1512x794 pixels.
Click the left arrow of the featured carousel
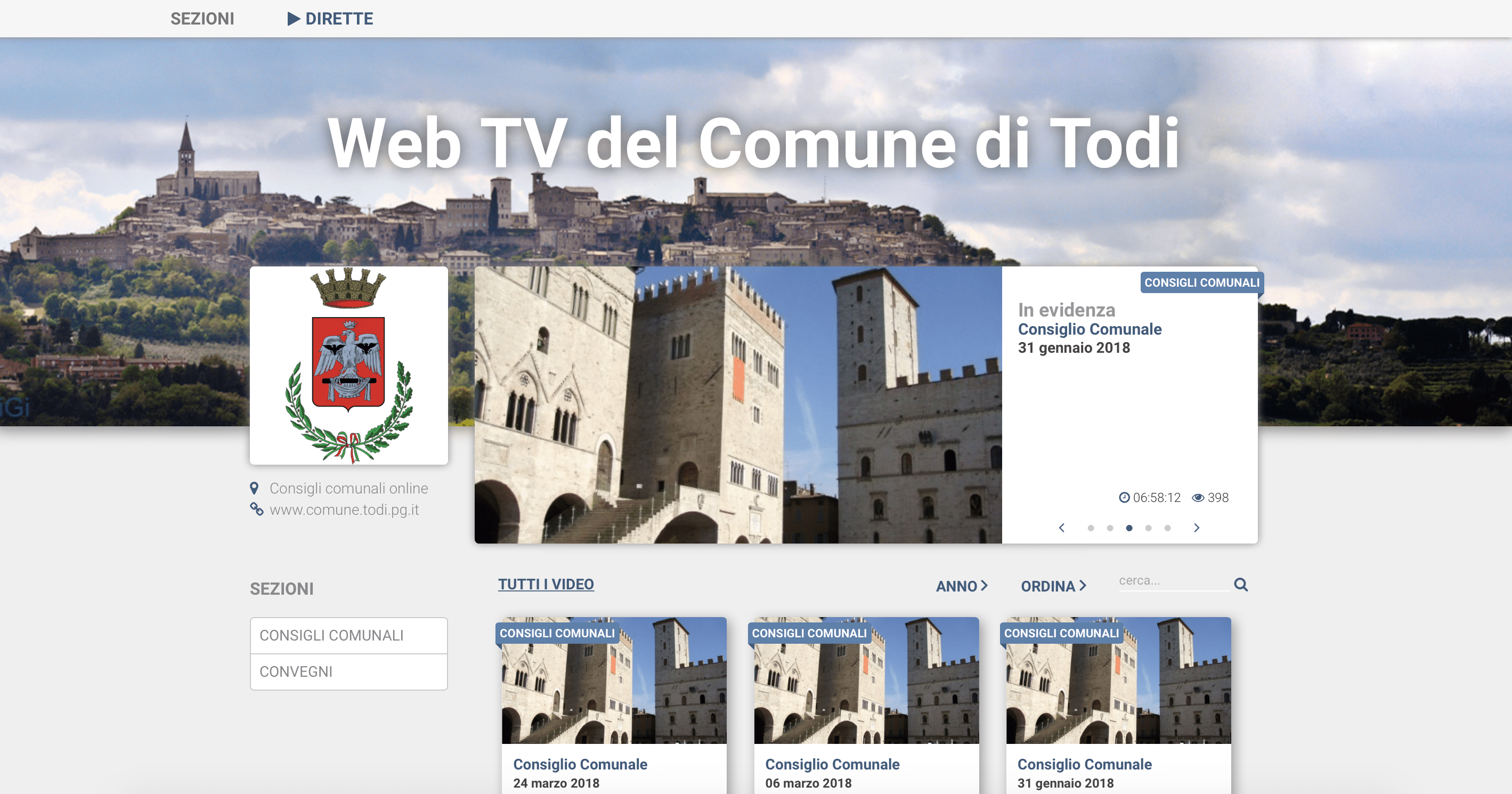[x=1062, y=528]
